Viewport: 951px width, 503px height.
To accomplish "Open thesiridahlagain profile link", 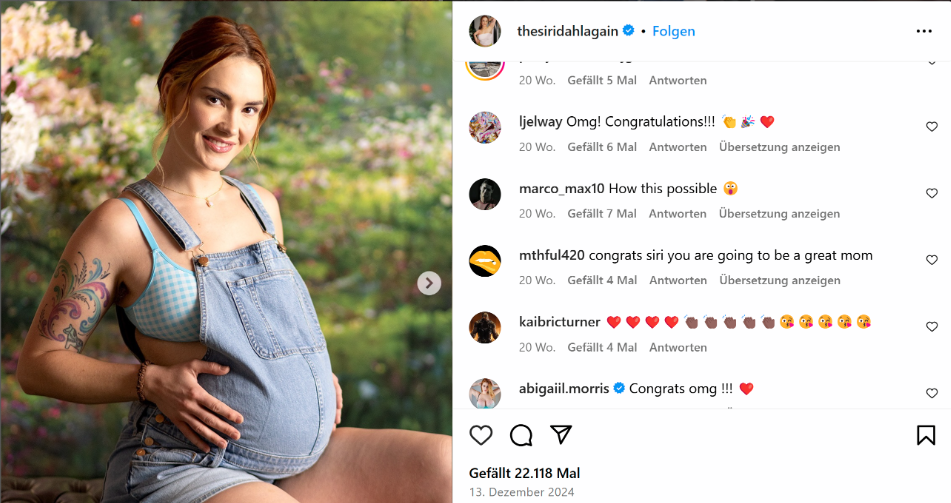I will [x=567, y=31].
